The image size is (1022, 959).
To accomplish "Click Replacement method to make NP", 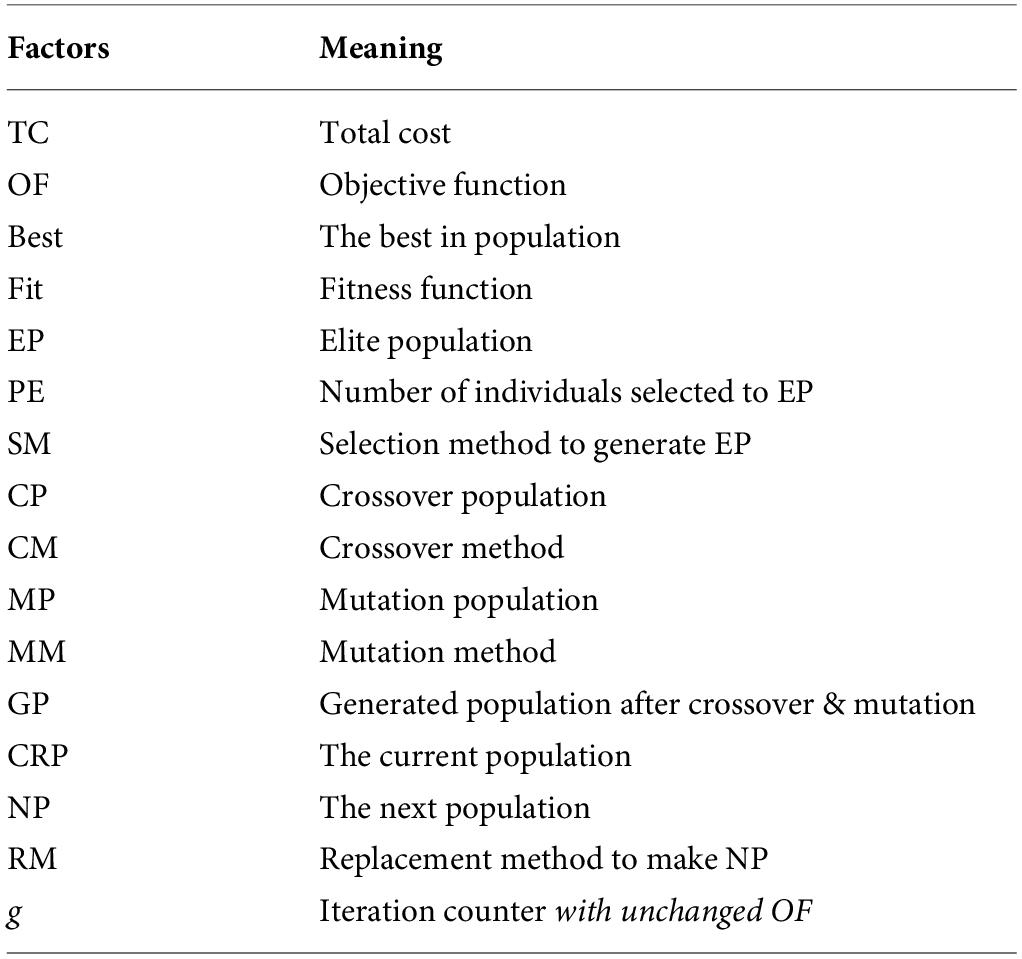I will pyautogui.click(x=544, y=859).
